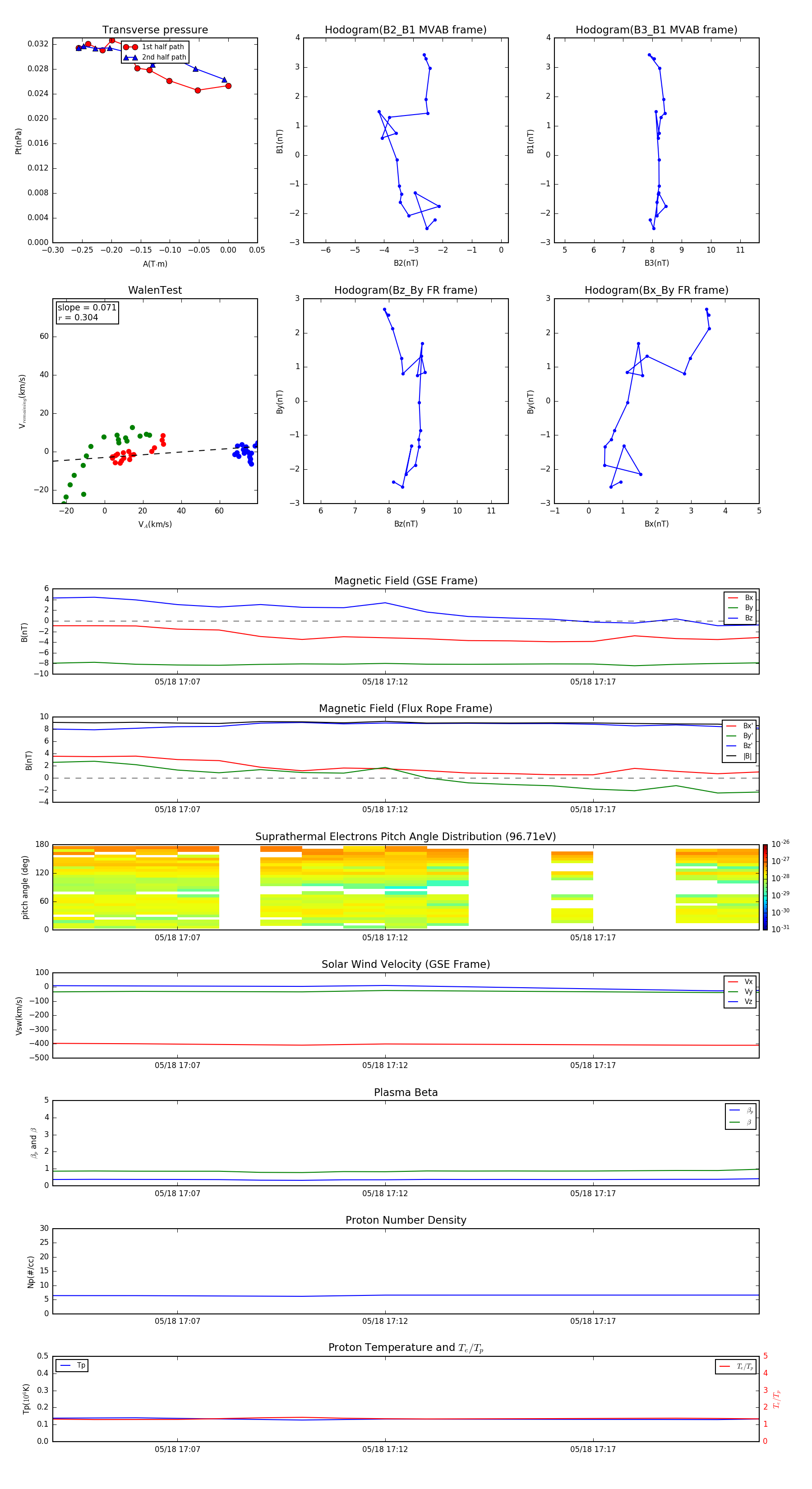The image size is (812, 1489).
Task: Click the "Bz(nT)" x-axis label
Action: pos(406,524)
